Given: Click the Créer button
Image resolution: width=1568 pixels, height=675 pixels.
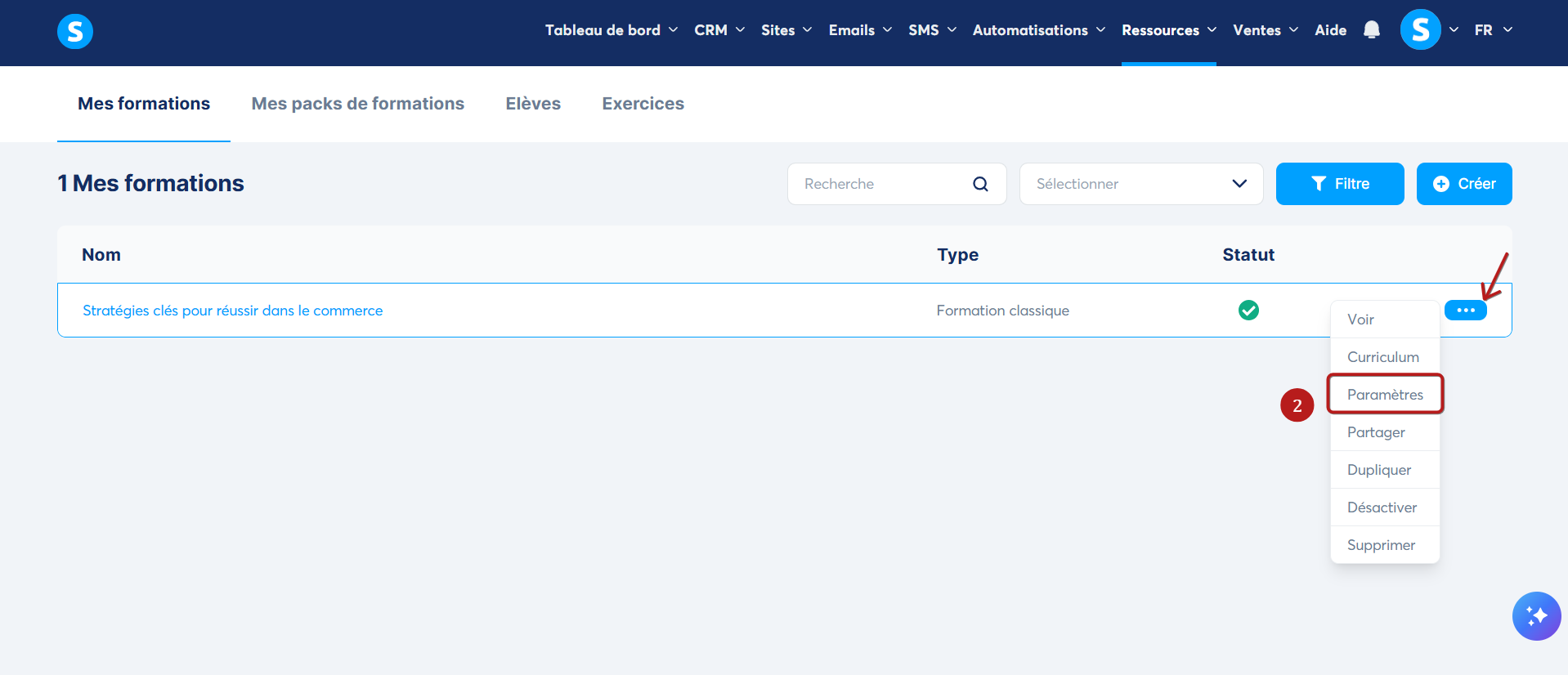Looking at the screenshot, I should pos(1464,184).
